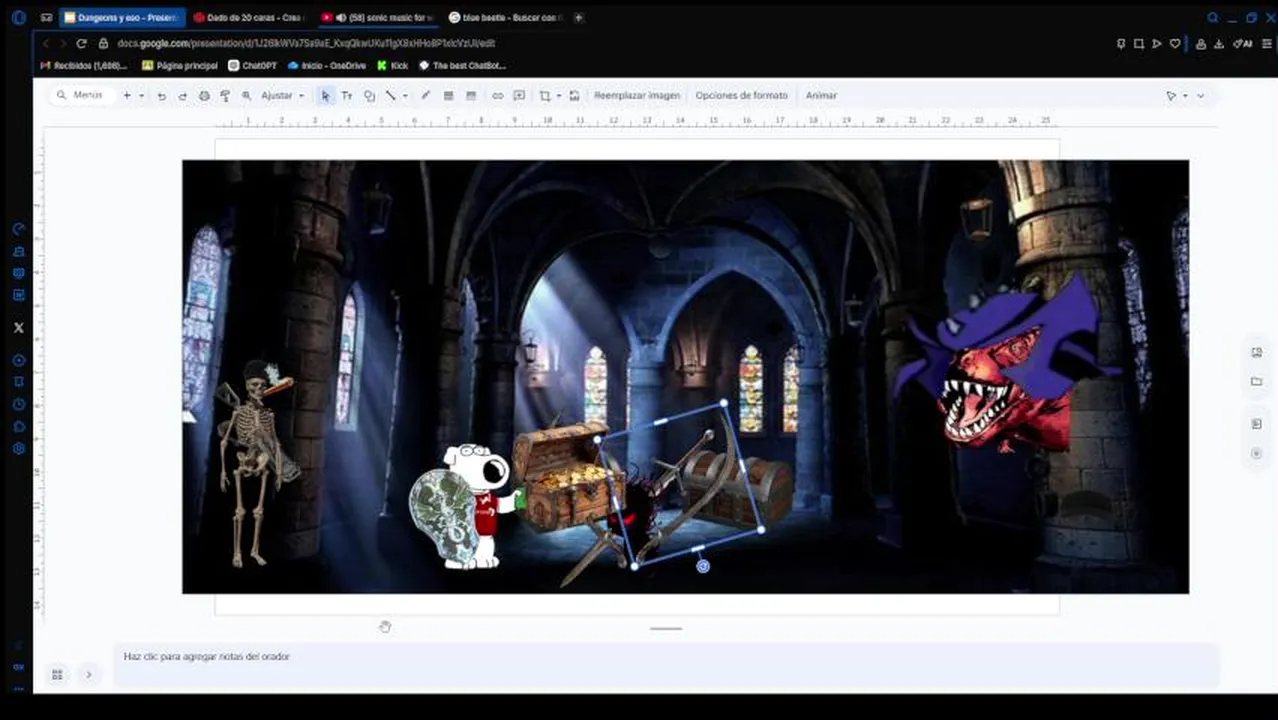The height and width of the screenshot is (720, 1278).
Task: Click the Redo arrow in toolbar
Action: point(182,96)
